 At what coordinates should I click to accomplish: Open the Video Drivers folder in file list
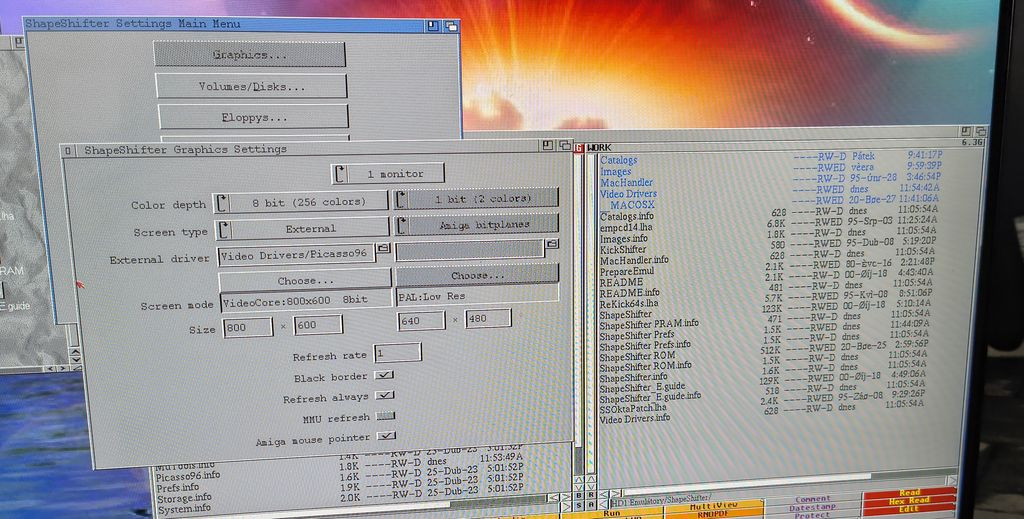(x=628, y=194)
